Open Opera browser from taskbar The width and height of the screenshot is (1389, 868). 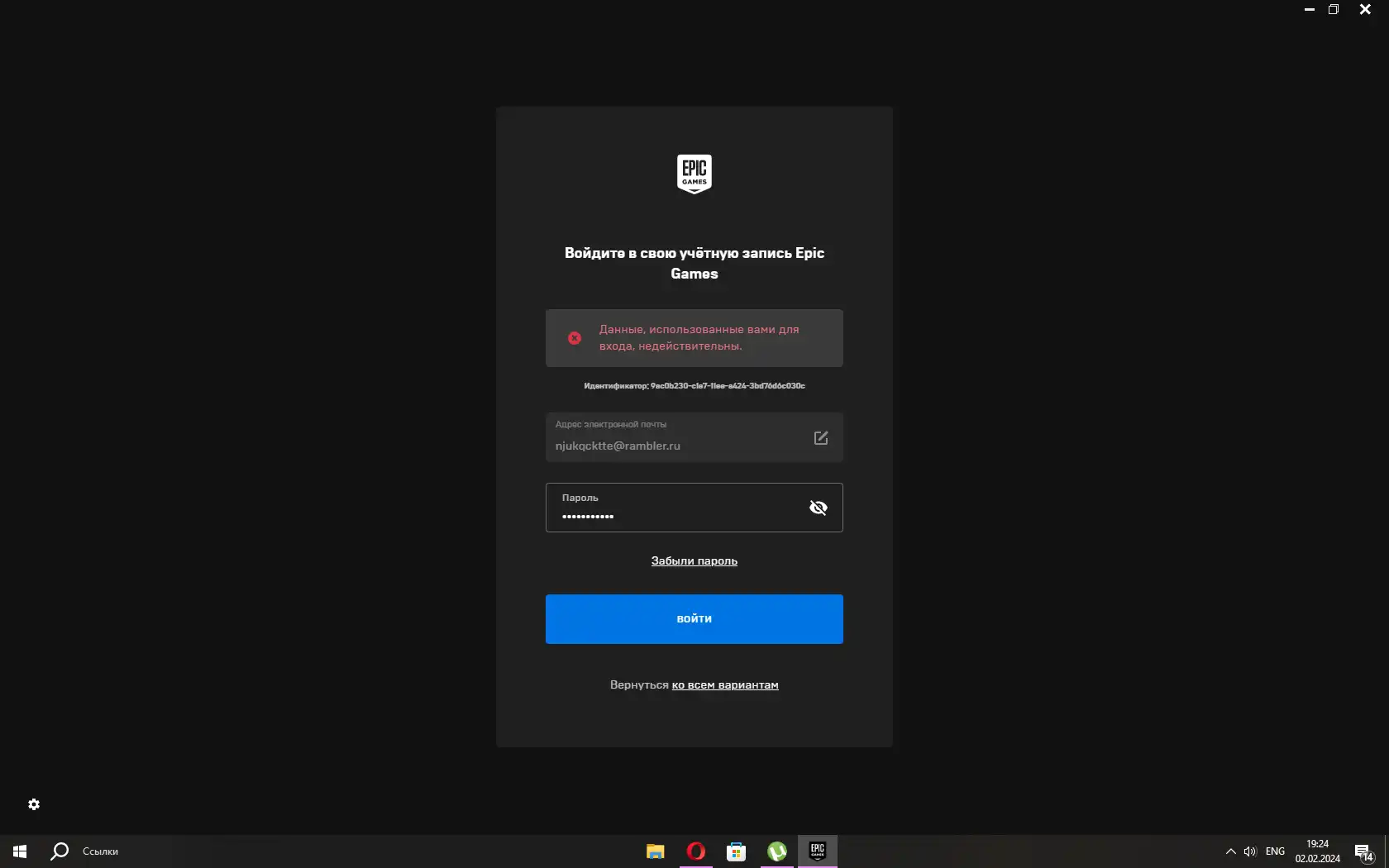[x=696, y=851]
